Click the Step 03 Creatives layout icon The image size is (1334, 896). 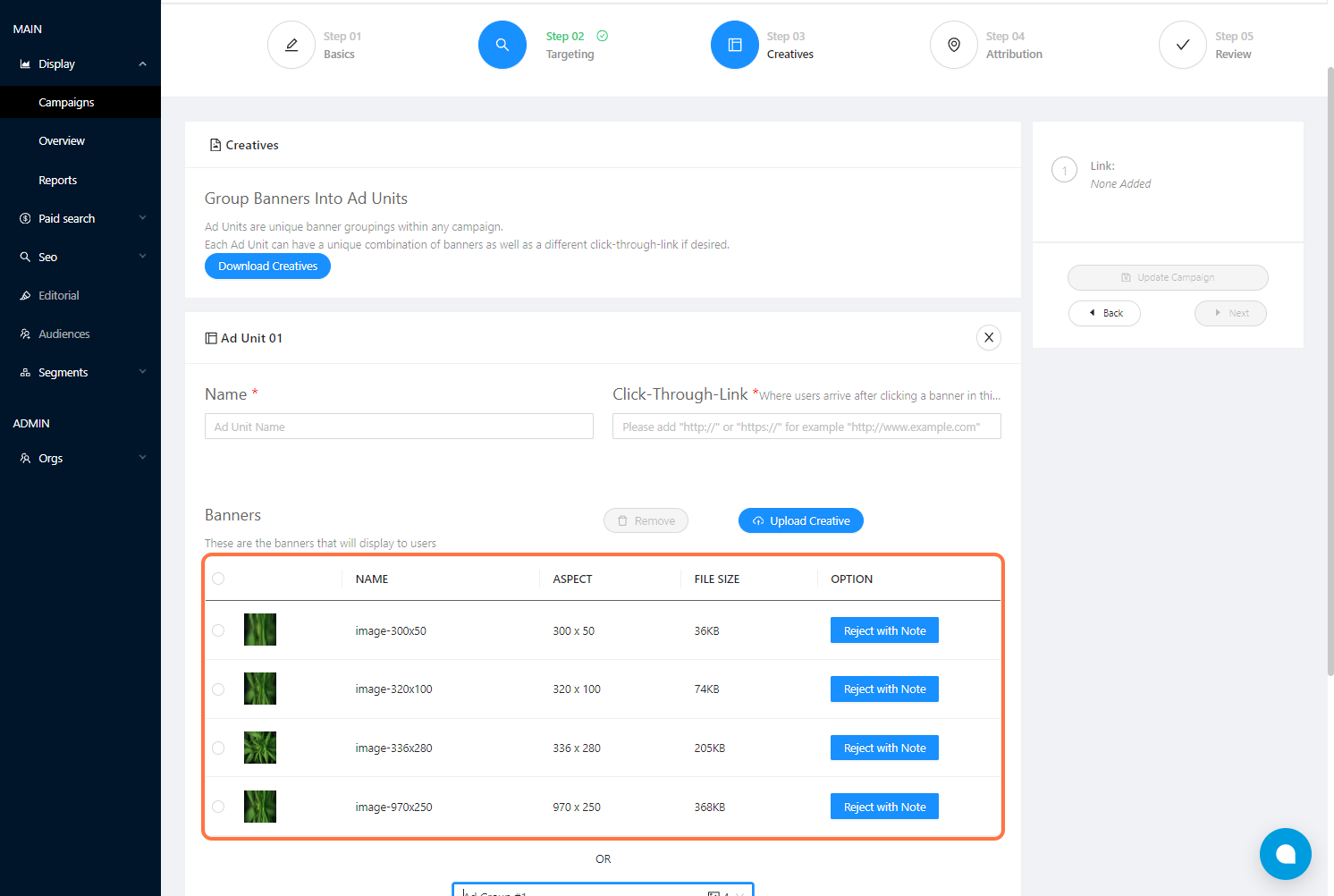pyautogui.click(x=735, y=45)
